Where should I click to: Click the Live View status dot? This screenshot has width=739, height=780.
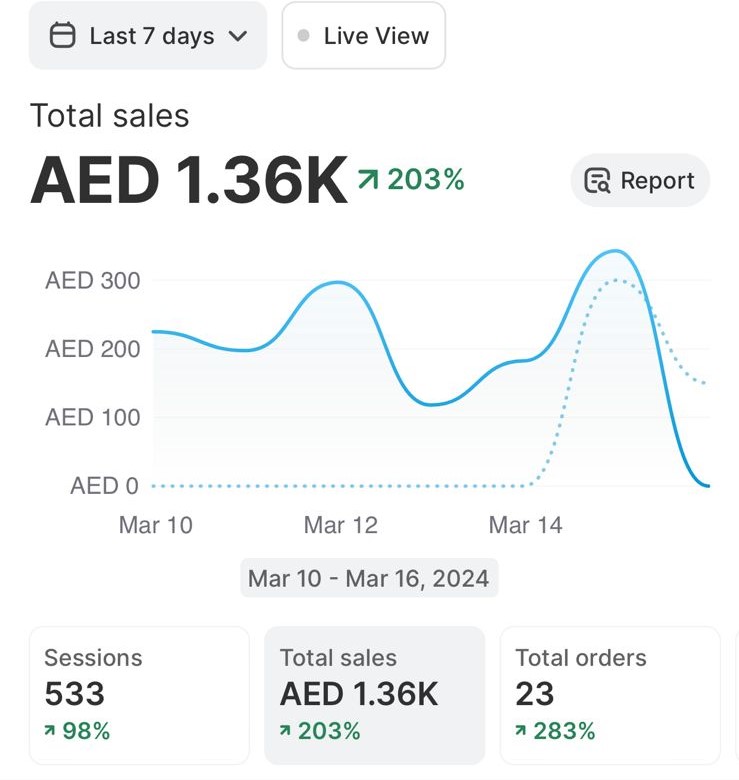(x=304, y=36)
